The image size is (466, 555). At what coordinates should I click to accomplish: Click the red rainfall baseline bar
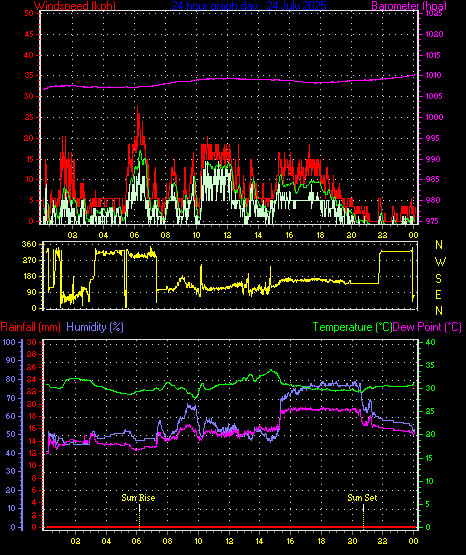coord(230,527)
